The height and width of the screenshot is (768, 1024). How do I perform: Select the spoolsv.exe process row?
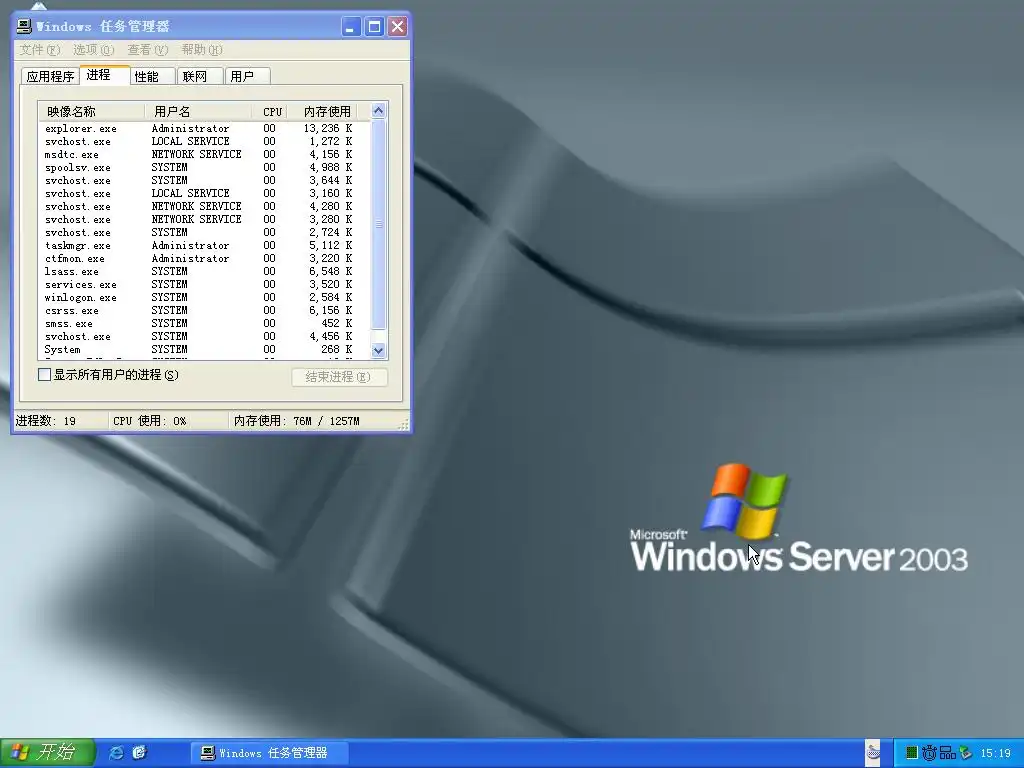pyautogui.click(x=204, y=168)
